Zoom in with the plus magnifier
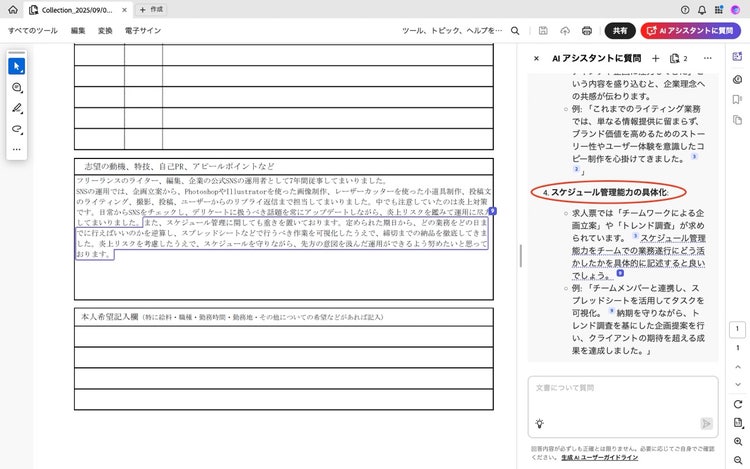The height and width of the screenshot is (469, 750). coord(738,441)
